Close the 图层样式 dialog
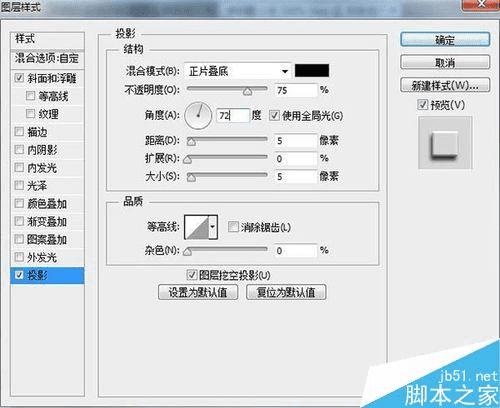Image resolution: width=500 pixels, height=408 pixels. tap(481, 5)
